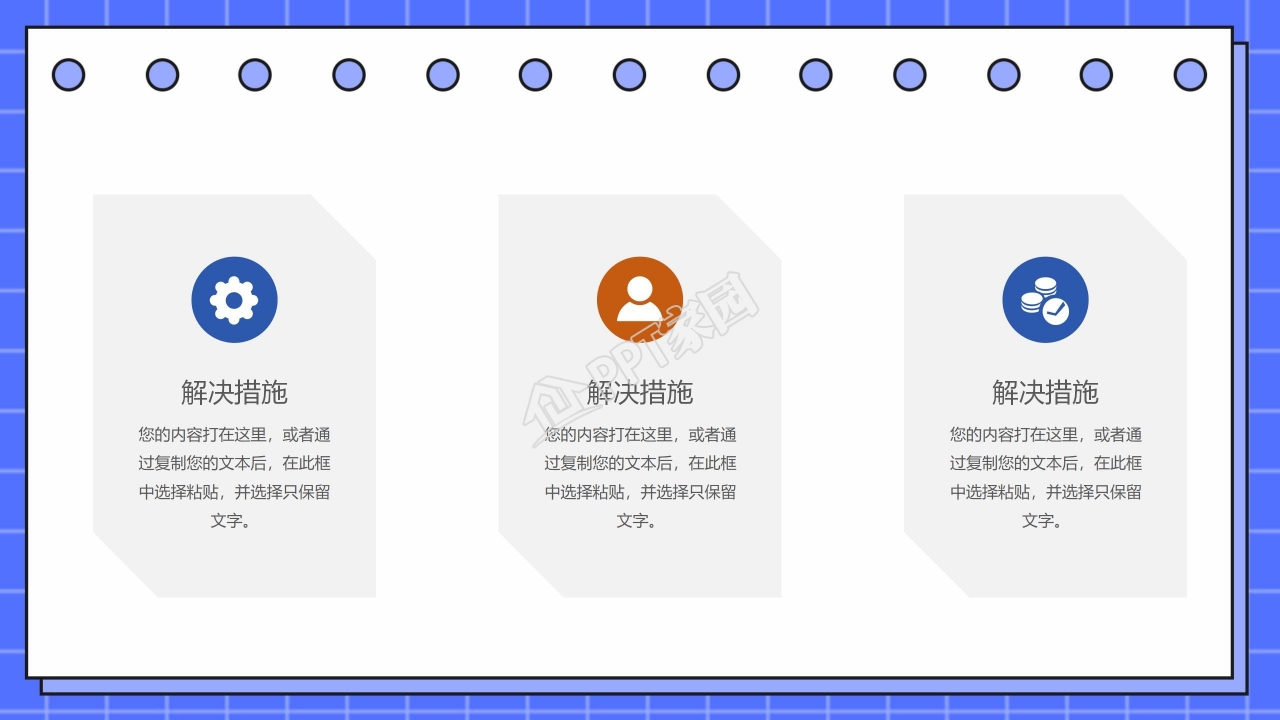Click the checkmark symbol inside the coins icon

click(x=1057, y=311)
